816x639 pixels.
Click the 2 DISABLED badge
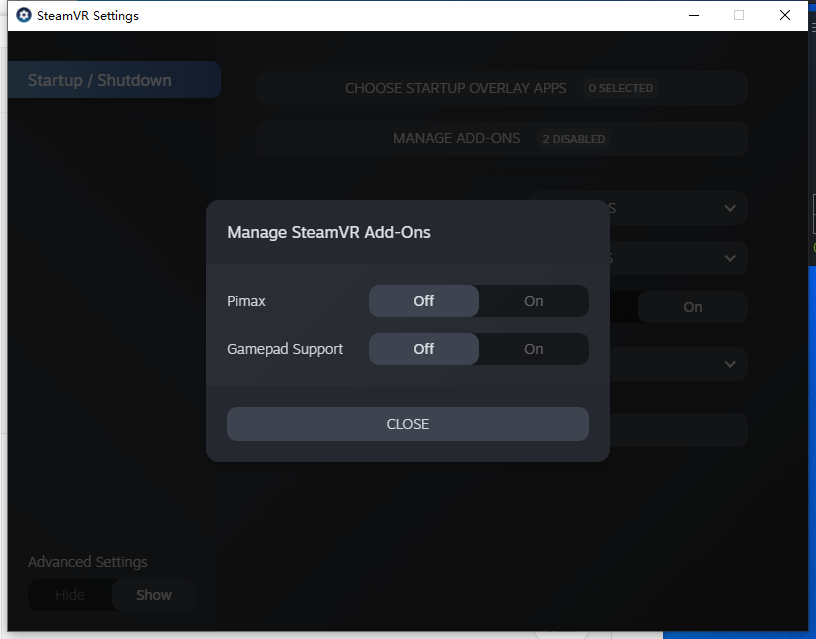coord(573,139)
